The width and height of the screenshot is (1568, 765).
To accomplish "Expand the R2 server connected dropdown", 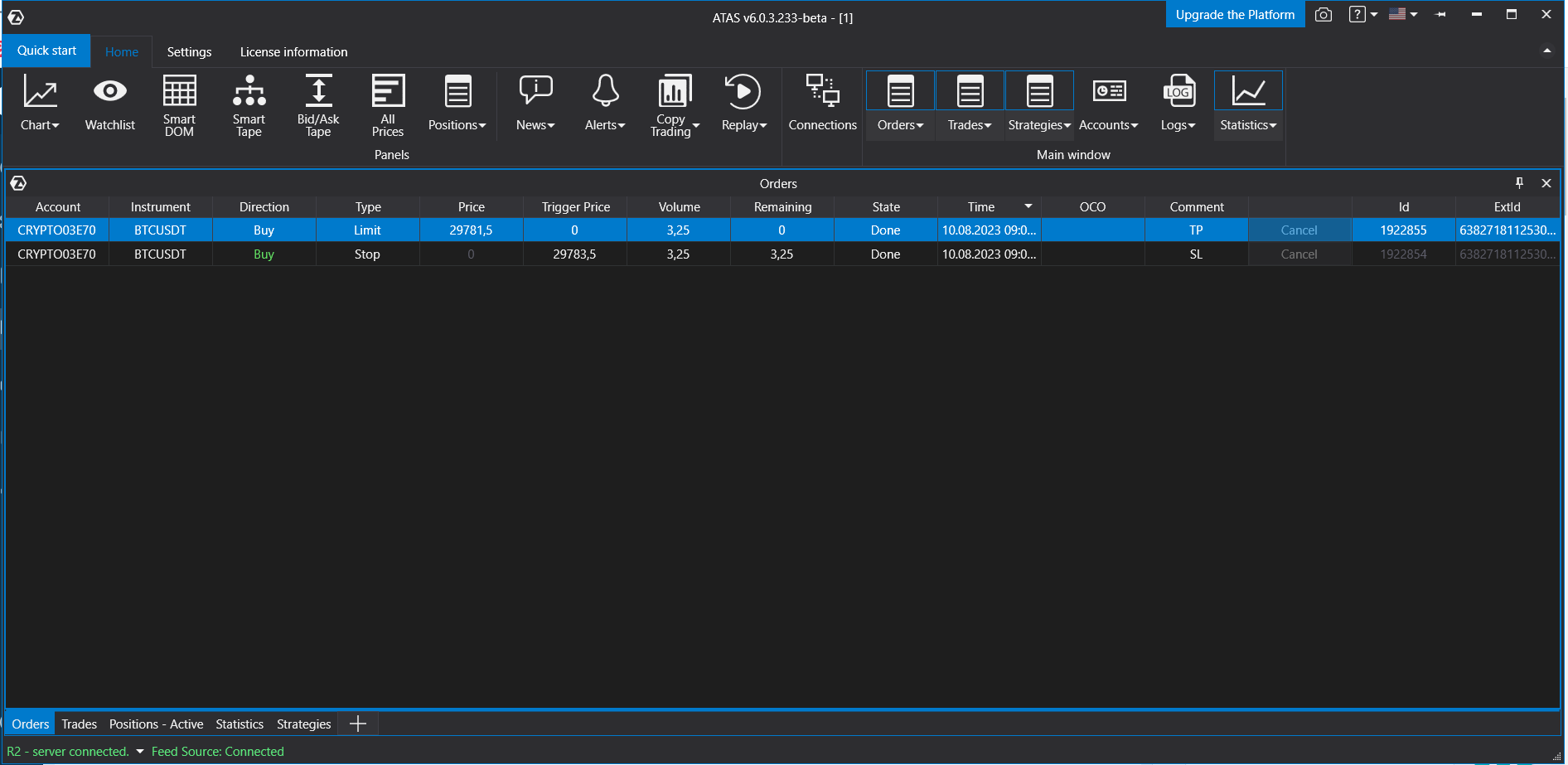I will (x=138, y=751).
